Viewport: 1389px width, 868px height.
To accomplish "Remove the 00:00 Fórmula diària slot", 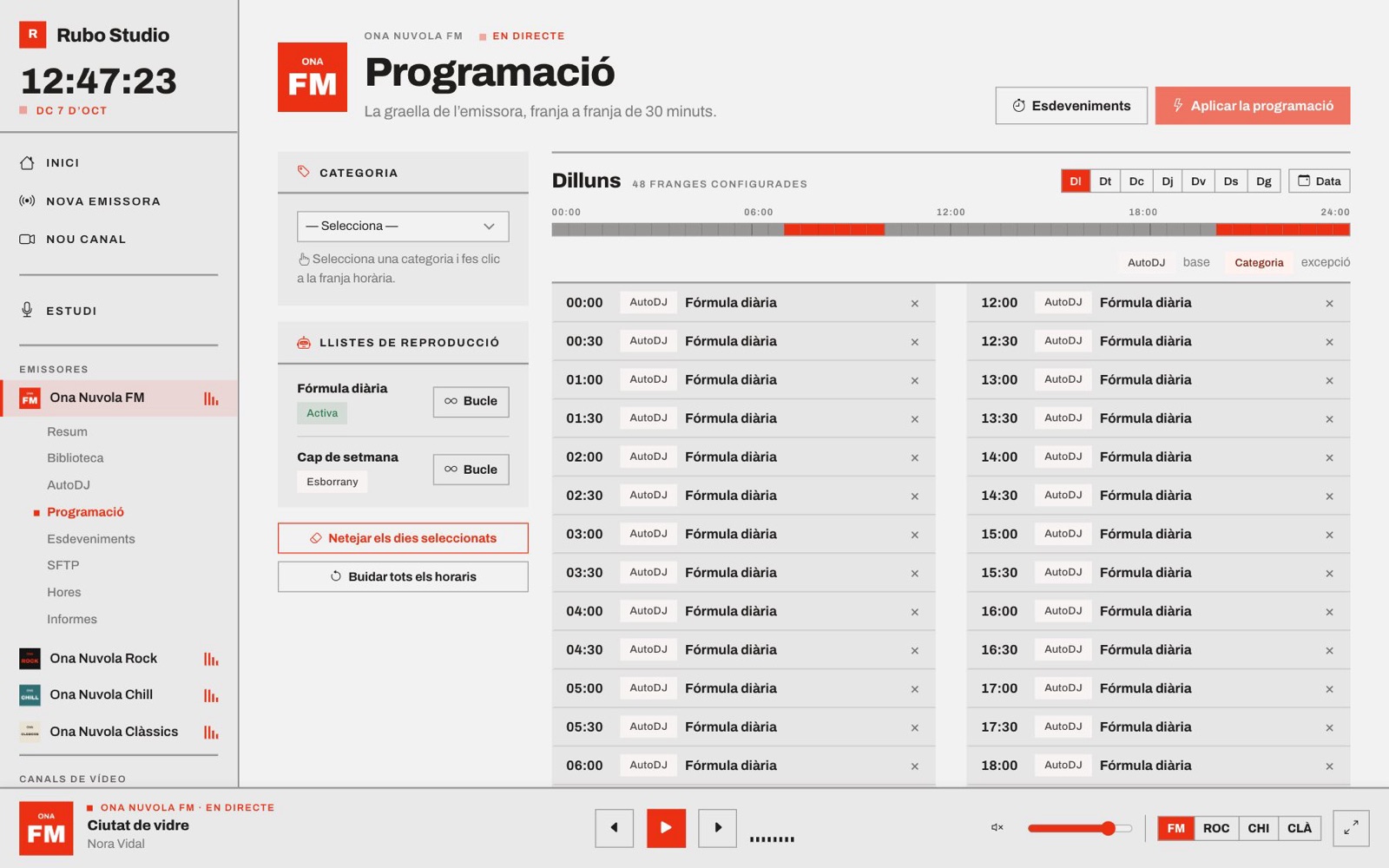I will [914, 304].
